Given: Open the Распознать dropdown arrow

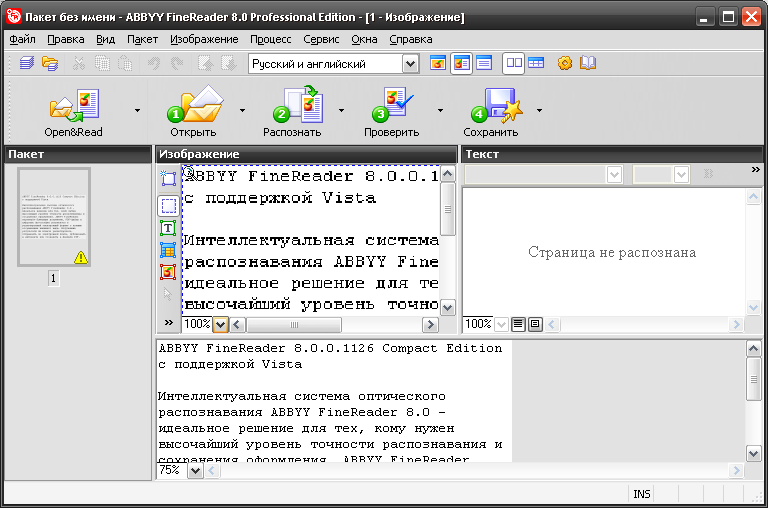Looking at the screenshot, I should pyautogui.click(x=341, y=111).
